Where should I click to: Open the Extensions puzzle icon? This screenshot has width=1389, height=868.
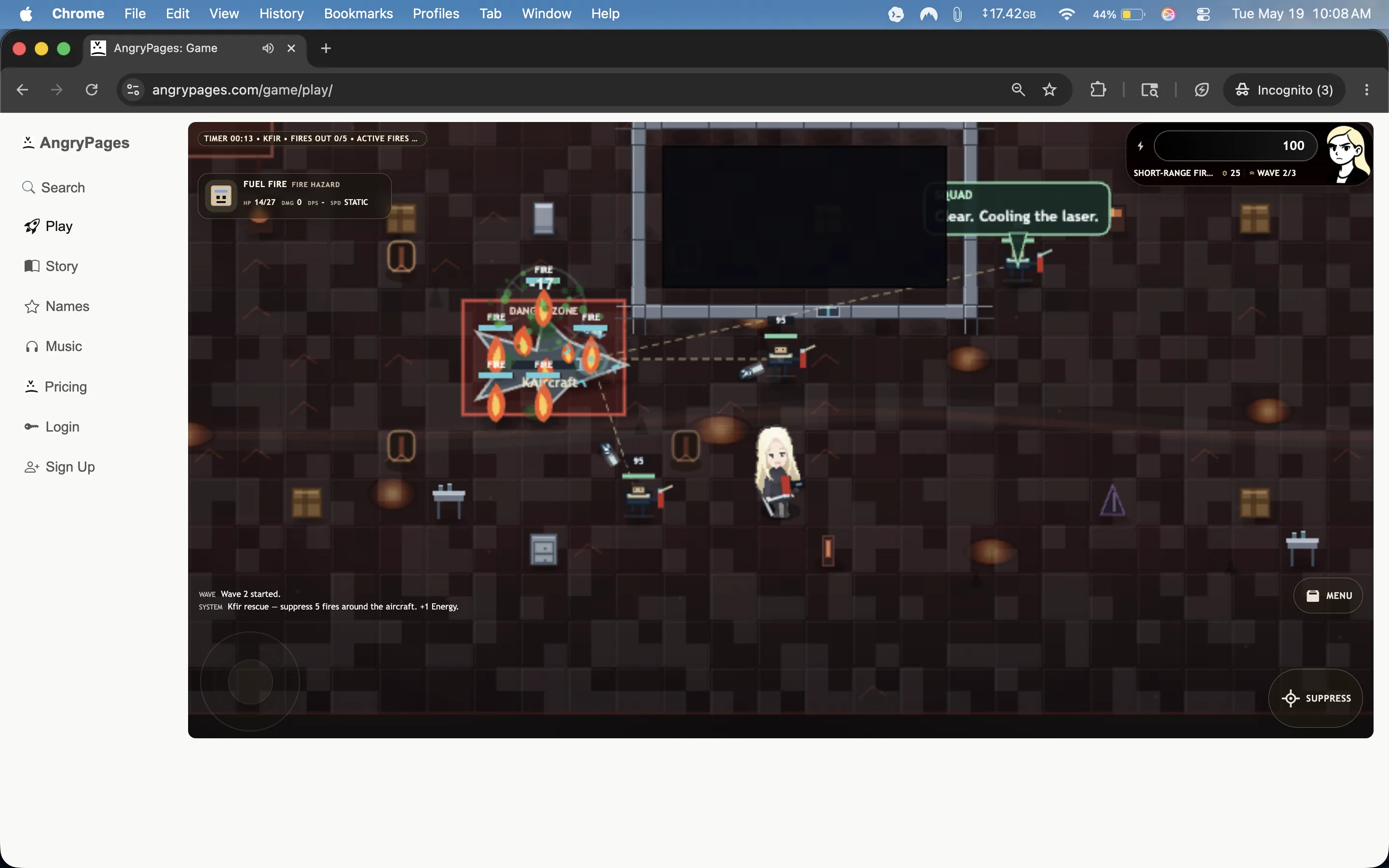[x=1097, y=90]
